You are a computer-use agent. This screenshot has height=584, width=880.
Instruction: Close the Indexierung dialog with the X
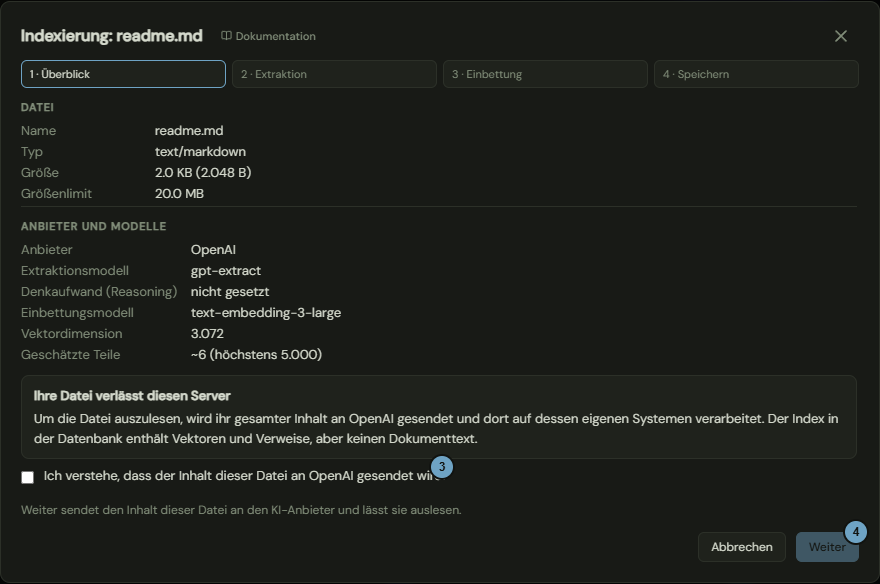(x=841, y=36)
